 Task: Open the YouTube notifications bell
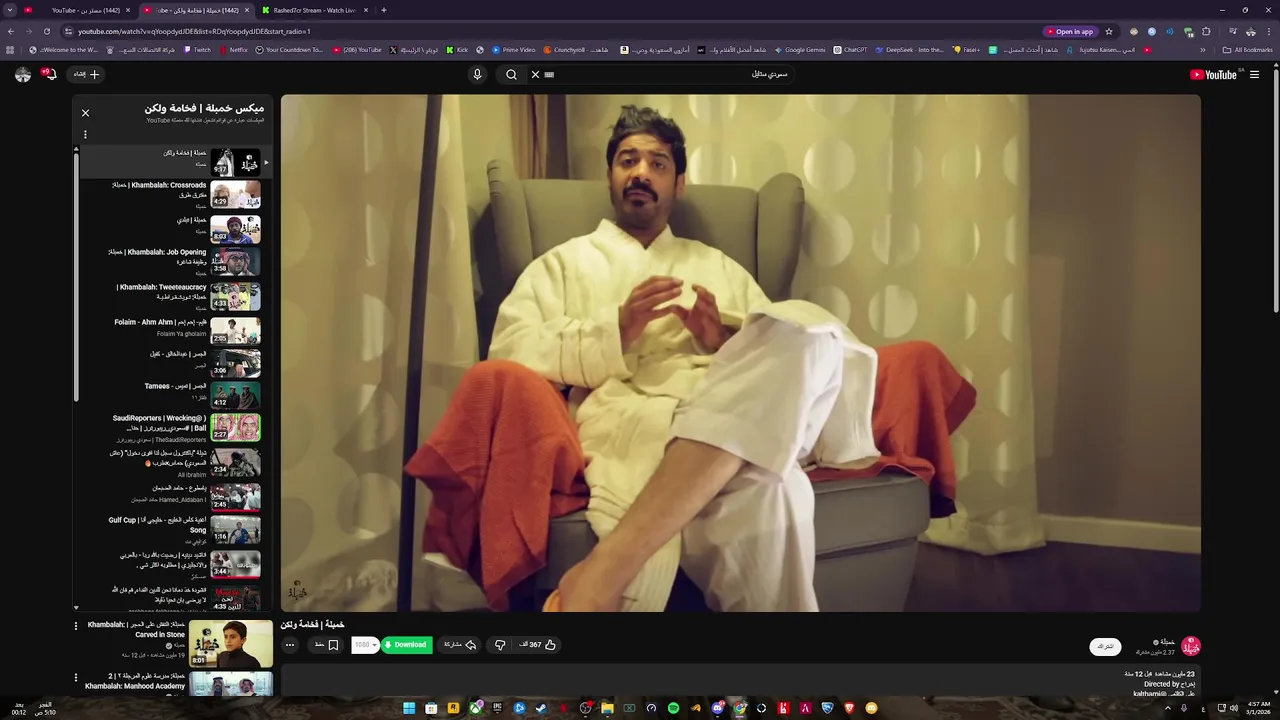pyautogui.click(x=49, y=74)
